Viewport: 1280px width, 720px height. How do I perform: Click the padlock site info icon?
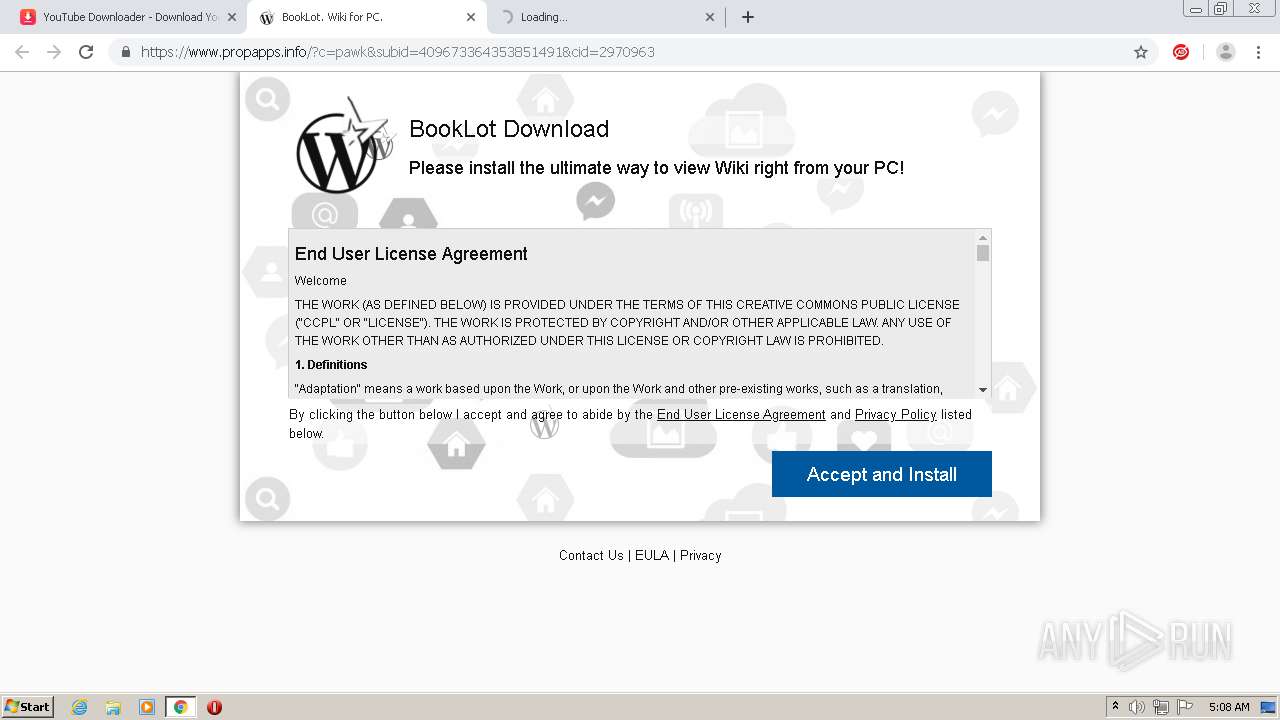coord(125,52)
